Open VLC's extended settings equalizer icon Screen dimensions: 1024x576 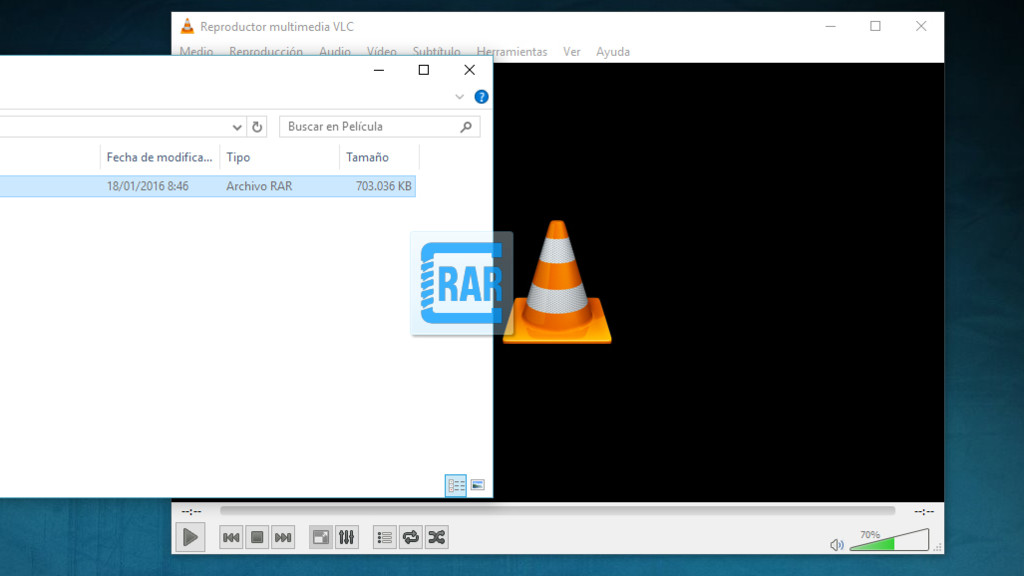346,537
